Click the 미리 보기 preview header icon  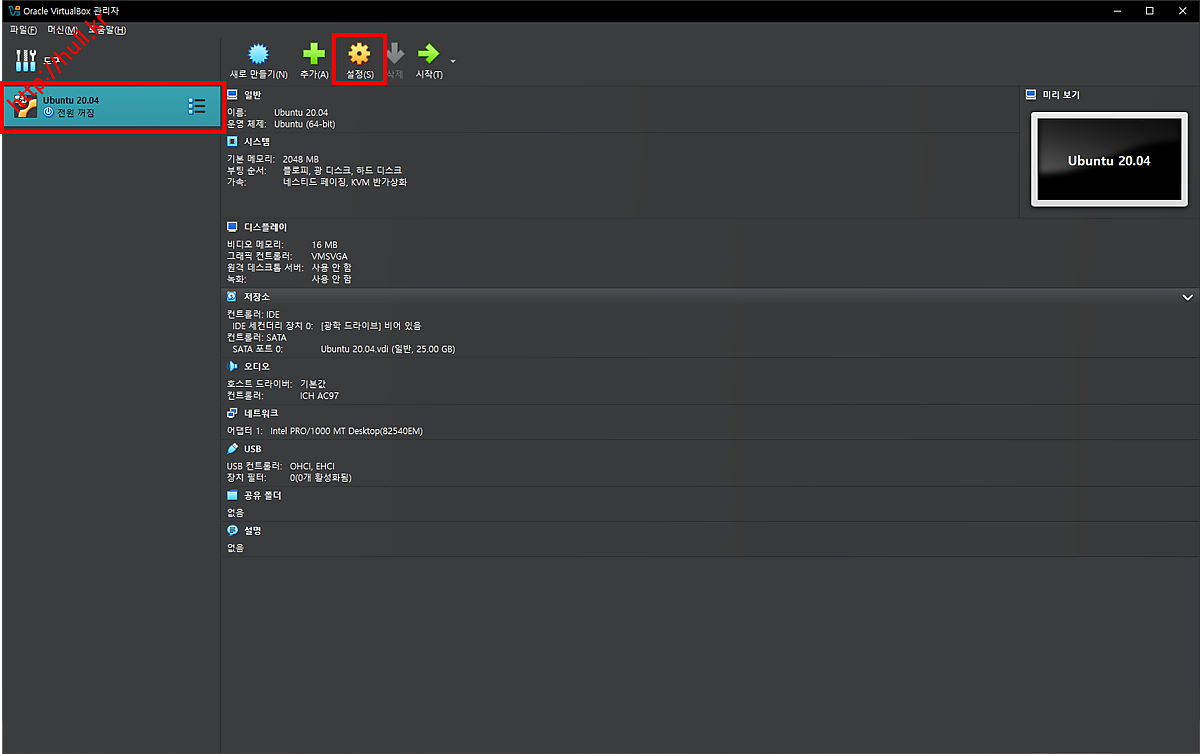click(1032, 95)
